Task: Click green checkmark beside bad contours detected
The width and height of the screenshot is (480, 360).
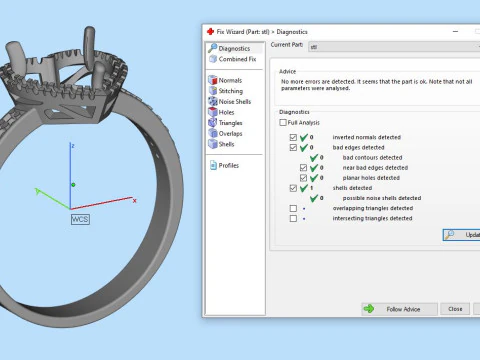Action: click(314, 157)
